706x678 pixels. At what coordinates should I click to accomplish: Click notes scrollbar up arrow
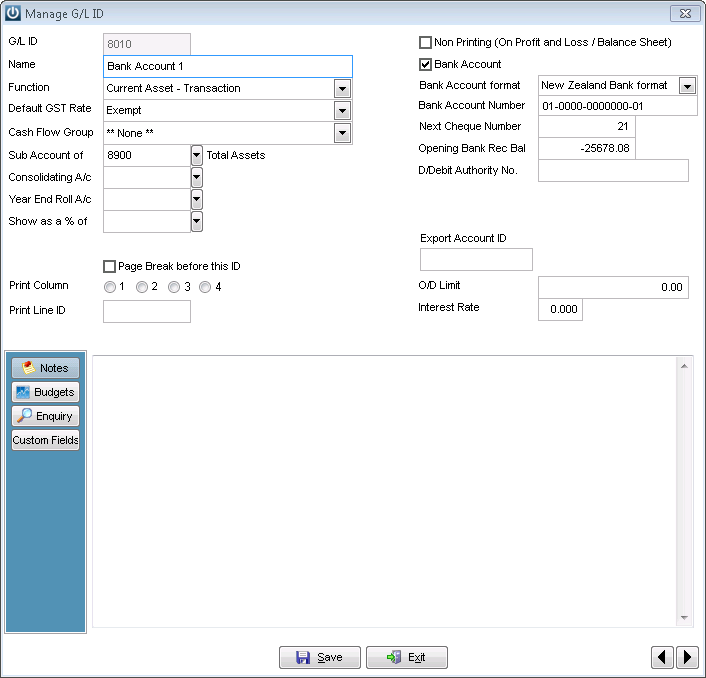(x=684, y=366)
